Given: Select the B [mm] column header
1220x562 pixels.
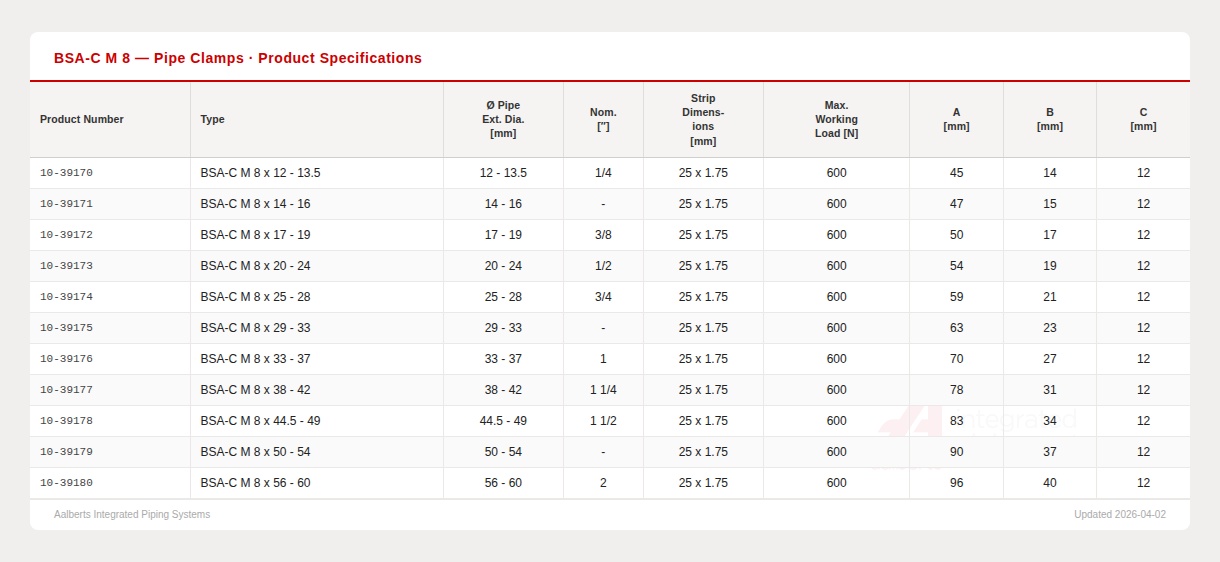Looking at the screenshot, I should (1050, 119).
